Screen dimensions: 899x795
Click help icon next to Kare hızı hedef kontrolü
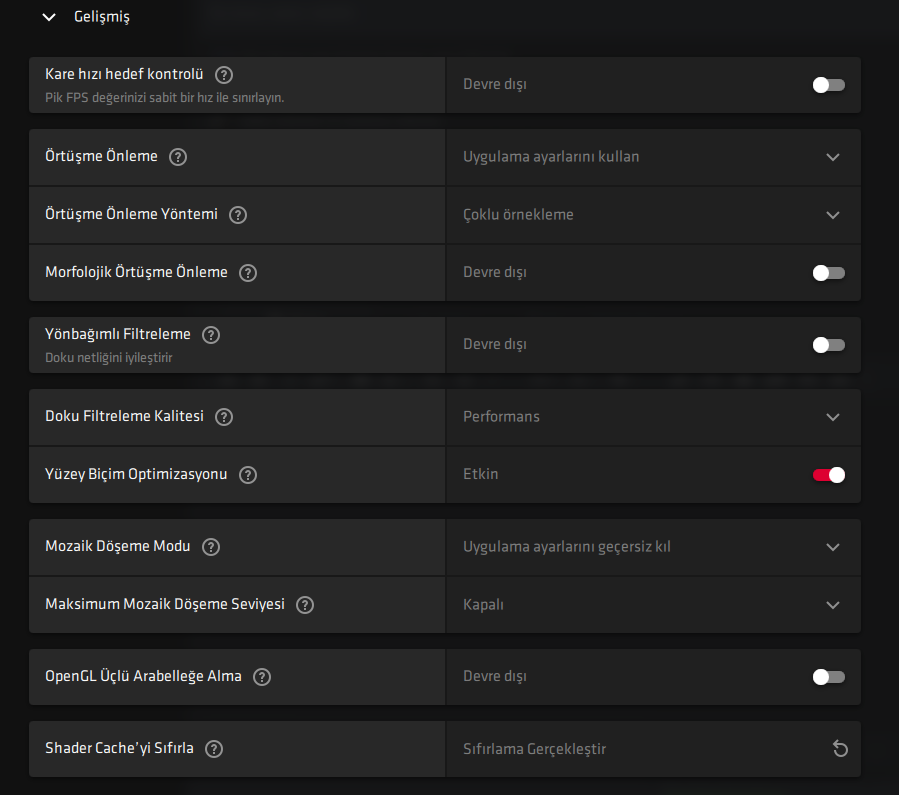click(x=224, y=74)
